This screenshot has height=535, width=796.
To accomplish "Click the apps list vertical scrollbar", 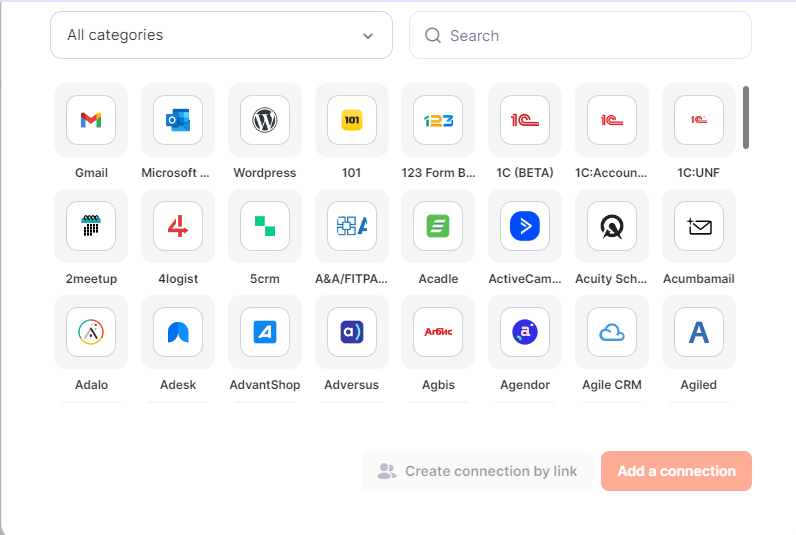I will coord(746,117).
